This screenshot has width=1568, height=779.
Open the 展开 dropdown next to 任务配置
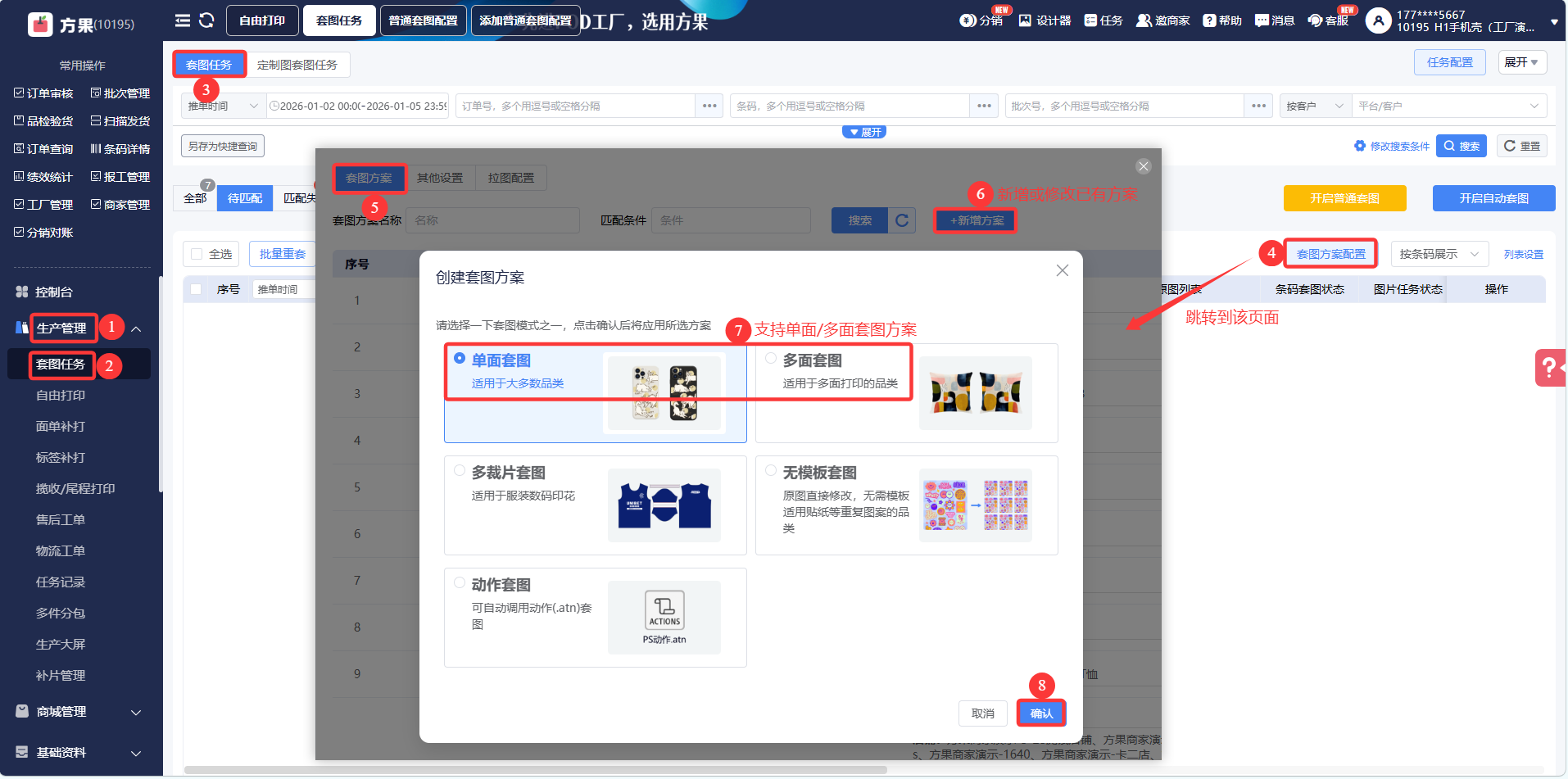[1521, 62]
